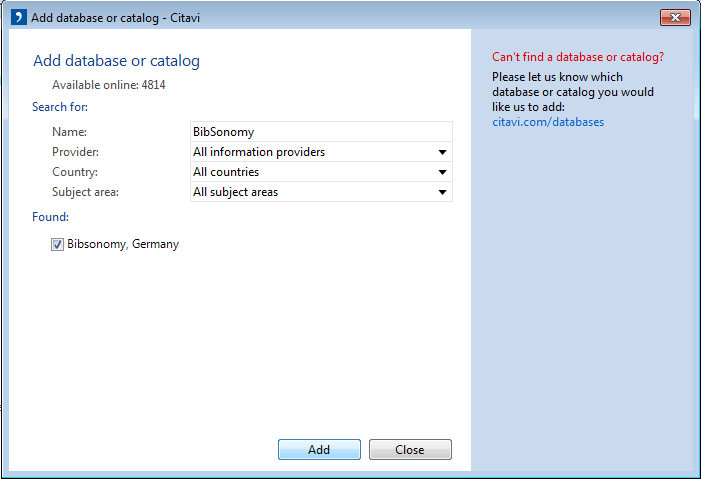This screenshot has width=701, height=479.
Task: Click the 'Can't find a database or catalog?' heading
Action: 578,57
